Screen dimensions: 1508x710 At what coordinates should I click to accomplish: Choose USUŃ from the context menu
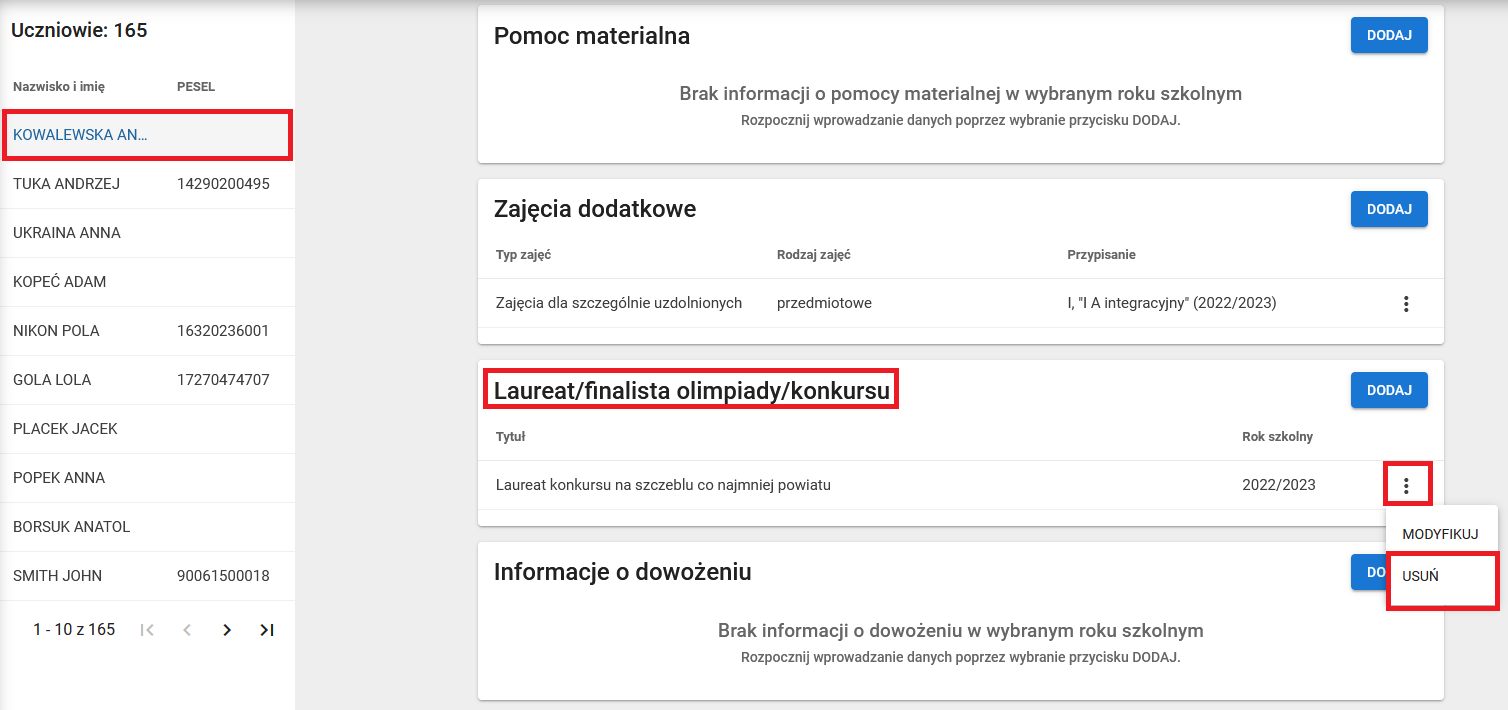coord(1434,577)
